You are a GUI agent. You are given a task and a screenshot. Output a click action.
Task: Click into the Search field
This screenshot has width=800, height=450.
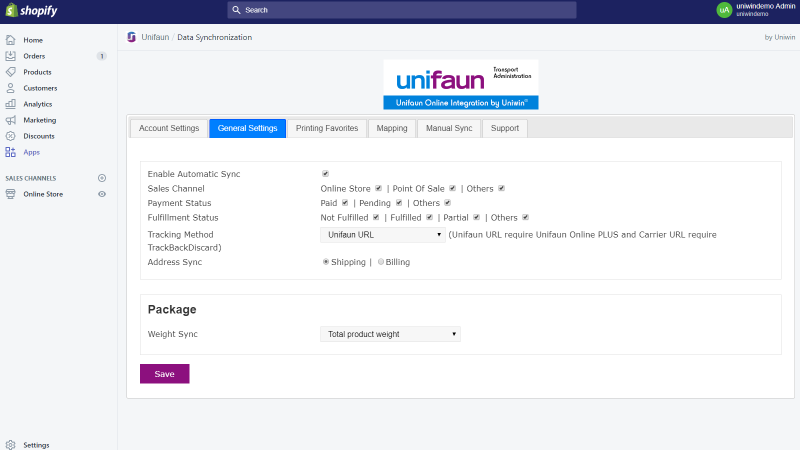[x=402, y=10]
